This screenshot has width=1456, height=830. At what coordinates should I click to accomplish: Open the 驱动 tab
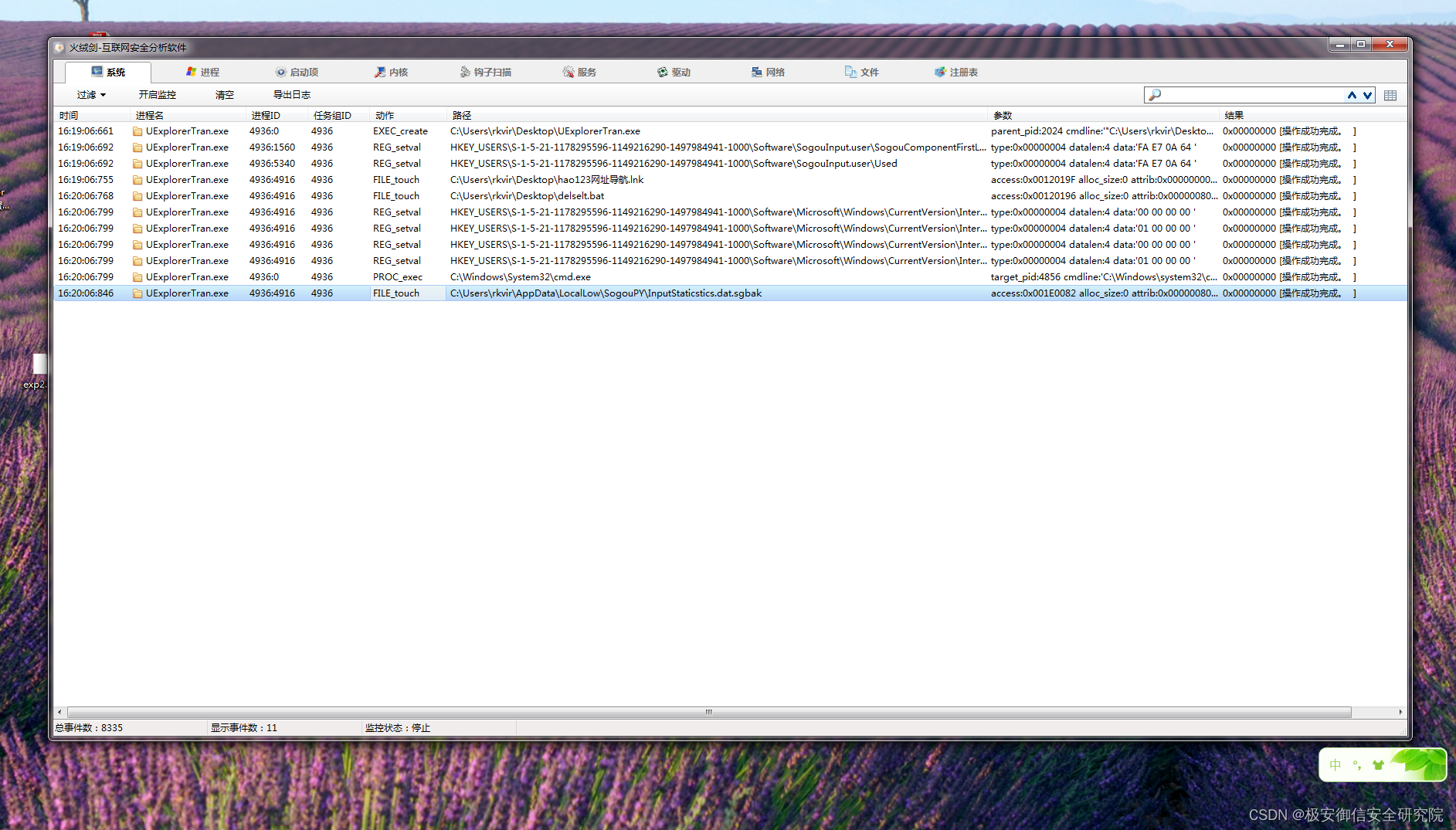click(674, 72)
